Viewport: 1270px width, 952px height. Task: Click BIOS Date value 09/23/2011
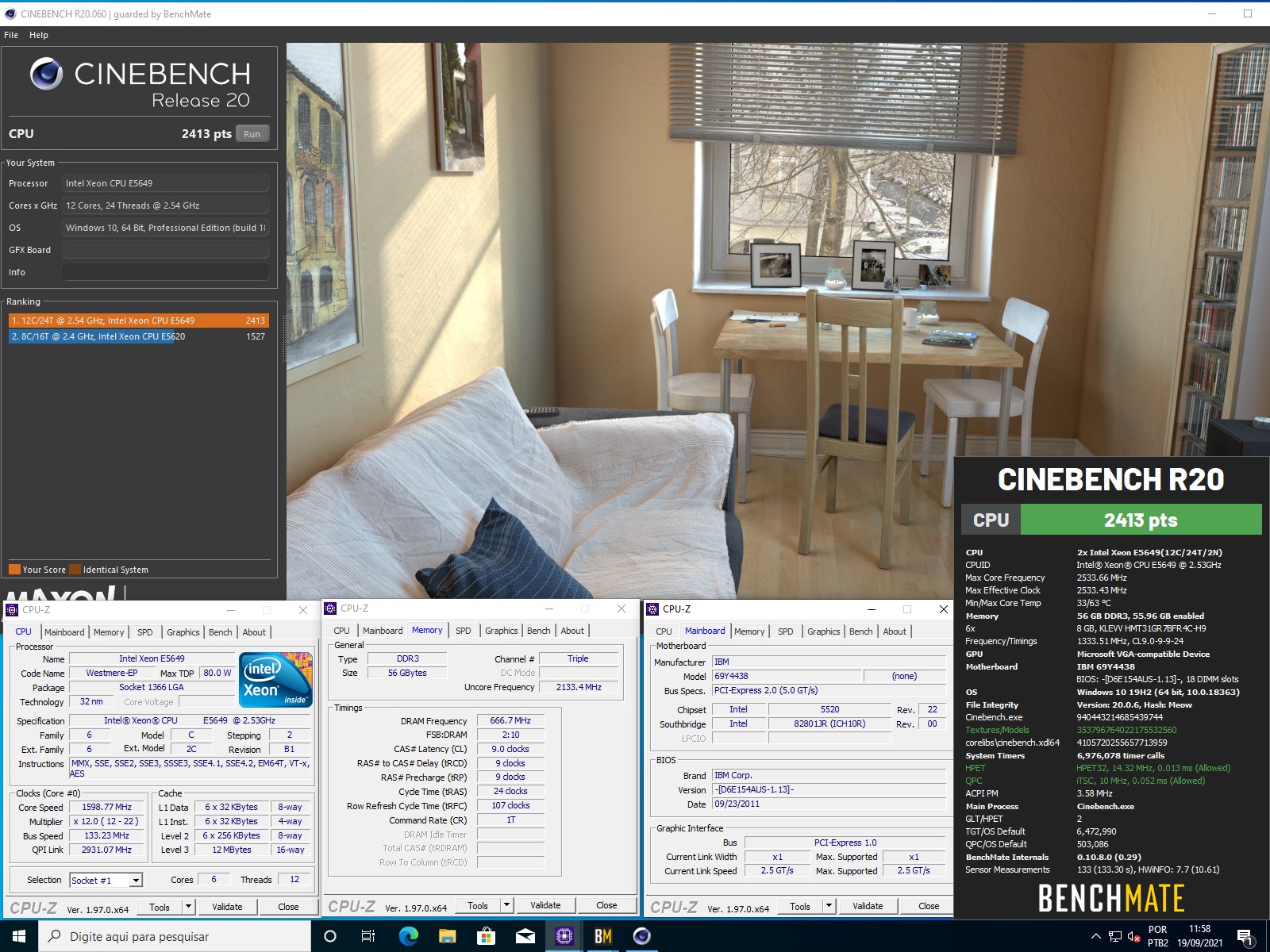pos(829,804)
